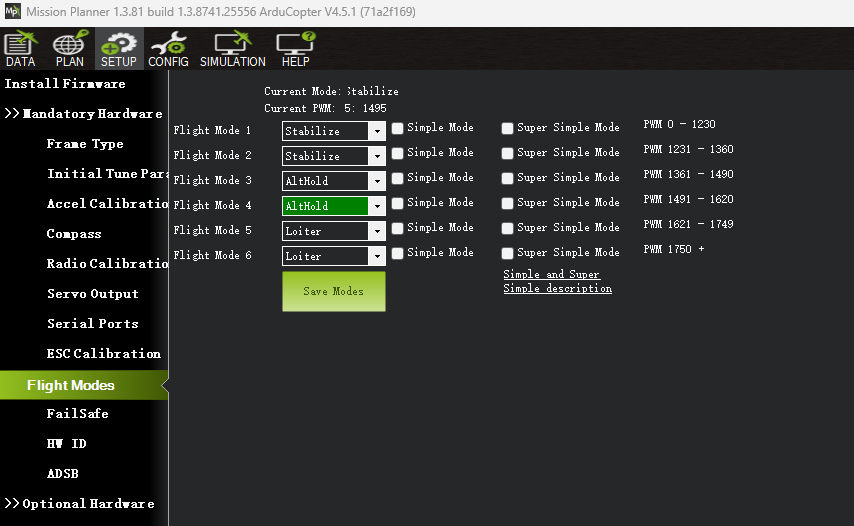Open Accel Calibration page

[x=107, y=204]
